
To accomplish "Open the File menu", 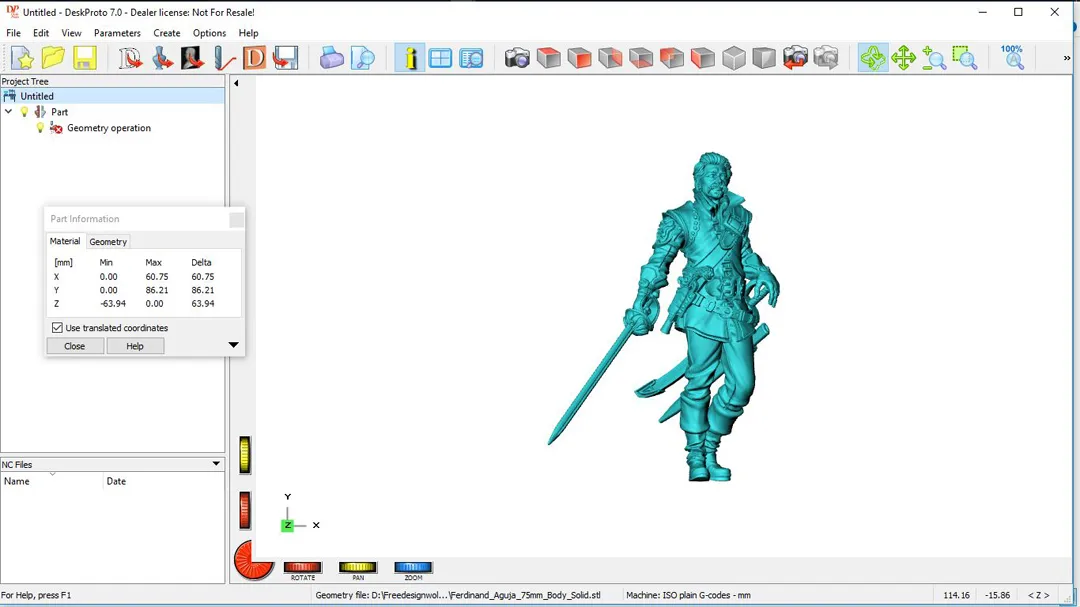I will 13,33.
